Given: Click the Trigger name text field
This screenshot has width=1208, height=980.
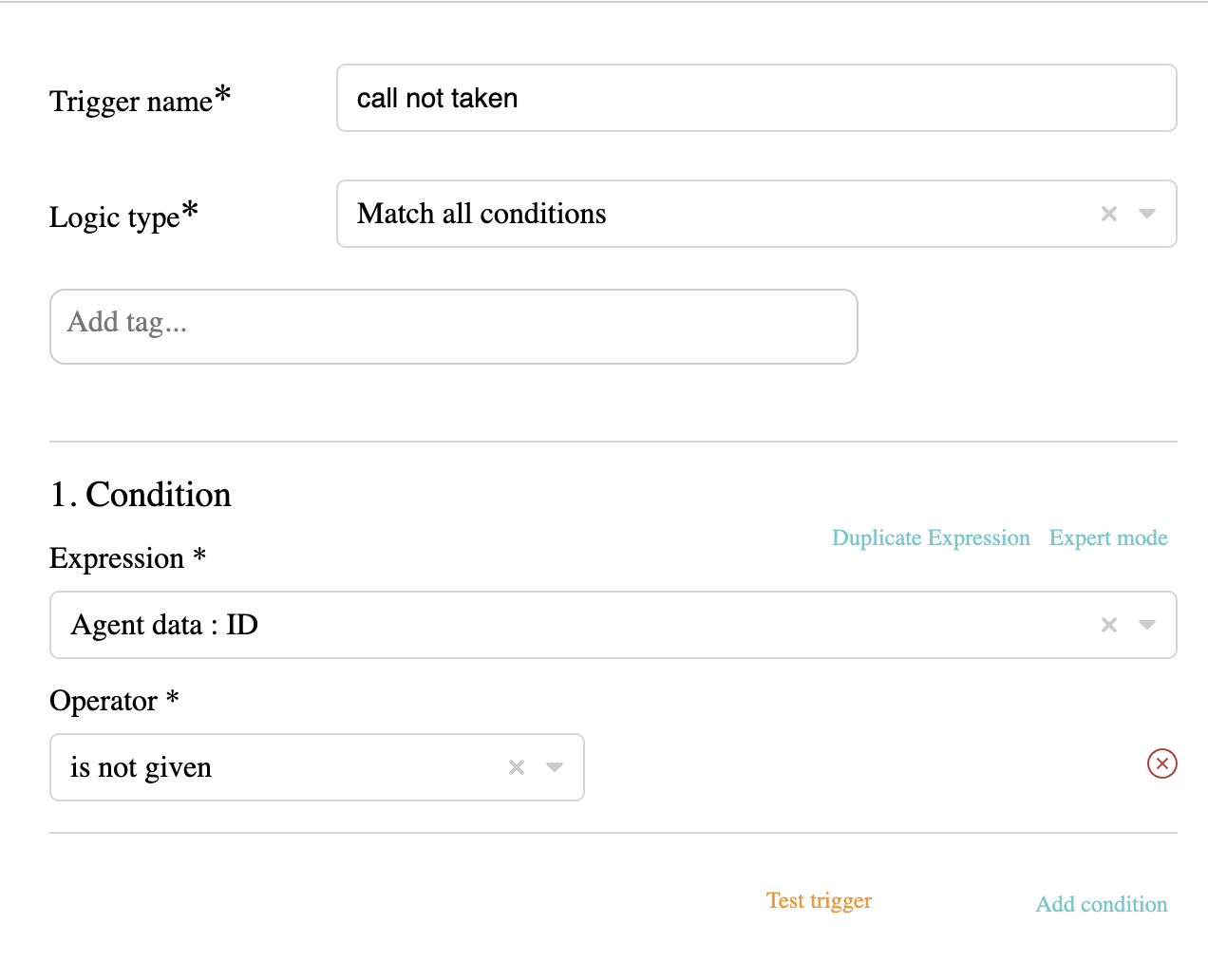Looking at the screenshot, I should (757, 98).
